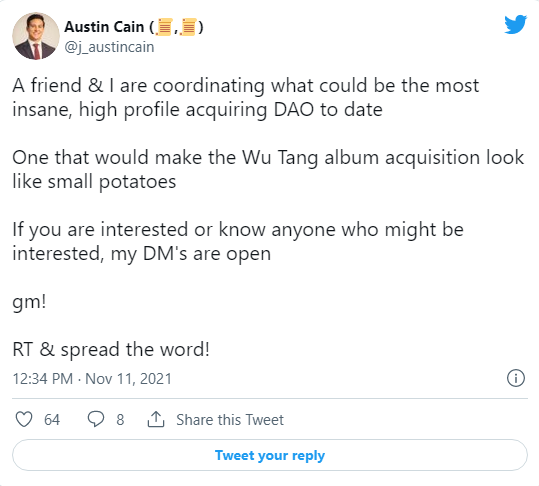Select Share this Tweet
The image size is (539, 486).
pos(230,420)
